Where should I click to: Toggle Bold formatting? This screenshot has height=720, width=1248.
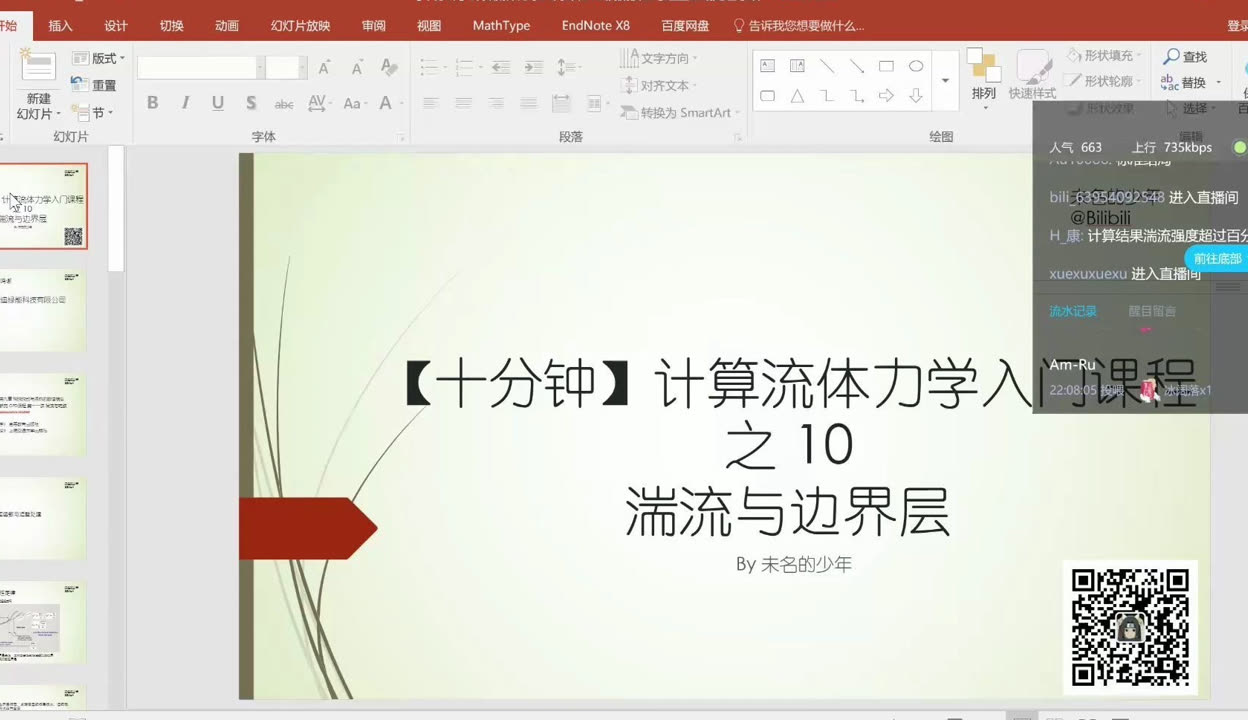152,103
